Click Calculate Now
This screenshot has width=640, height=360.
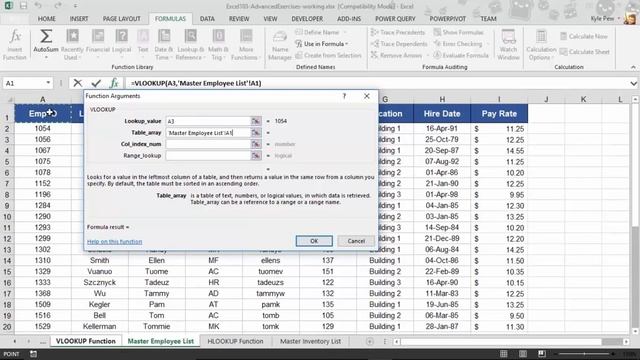tap(584, 36)
